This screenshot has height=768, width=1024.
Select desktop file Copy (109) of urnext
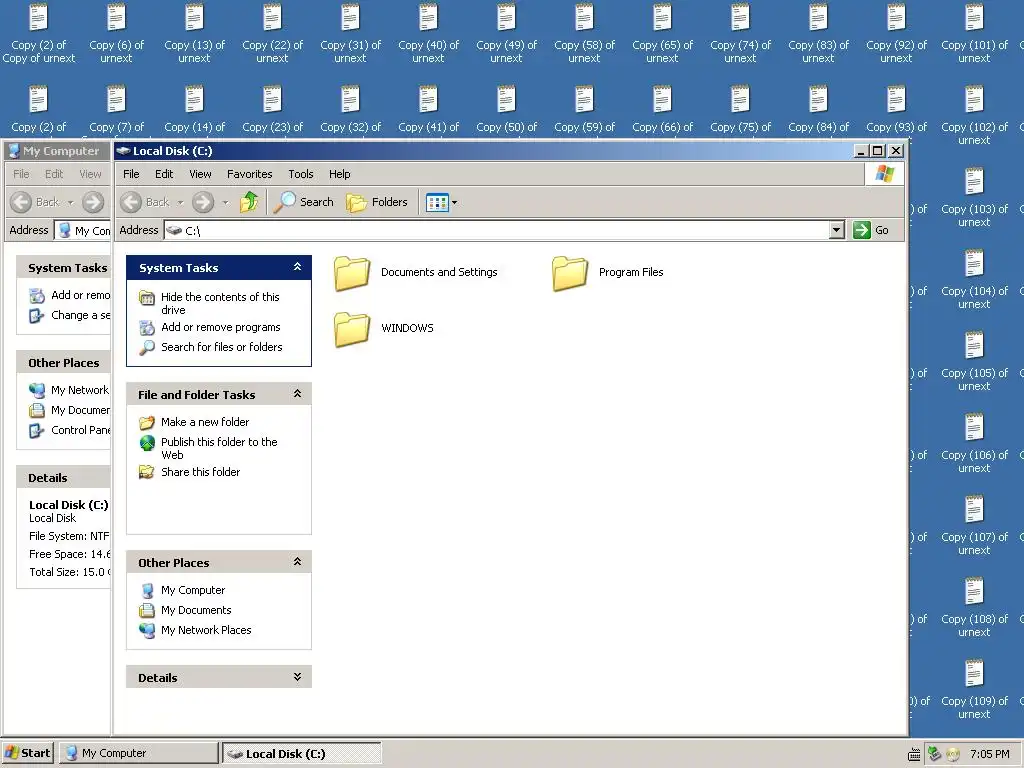[974, 689]
